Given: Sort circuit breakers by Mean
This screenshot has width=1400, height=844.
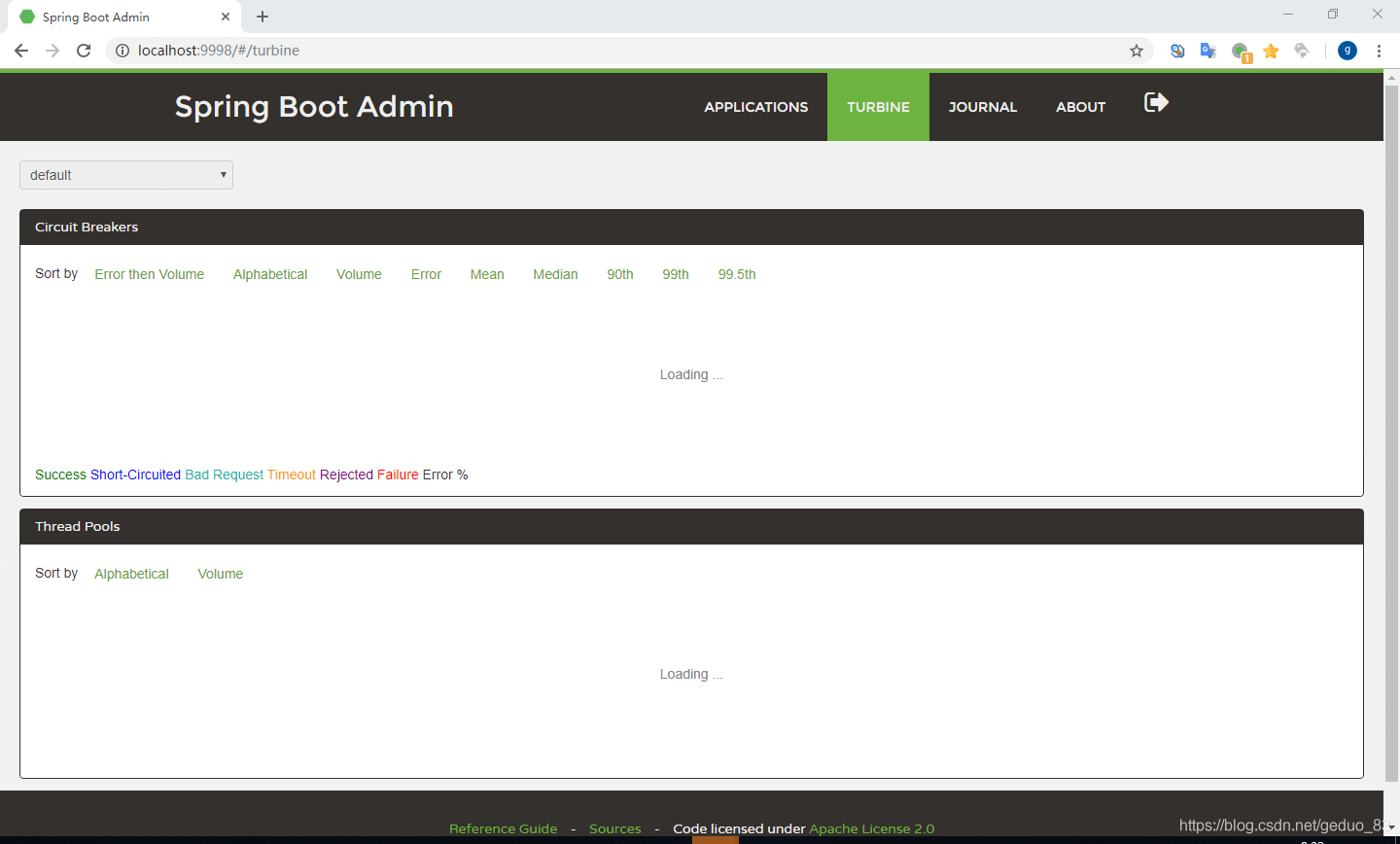Looking at the screenshot, I should point(487,274).
